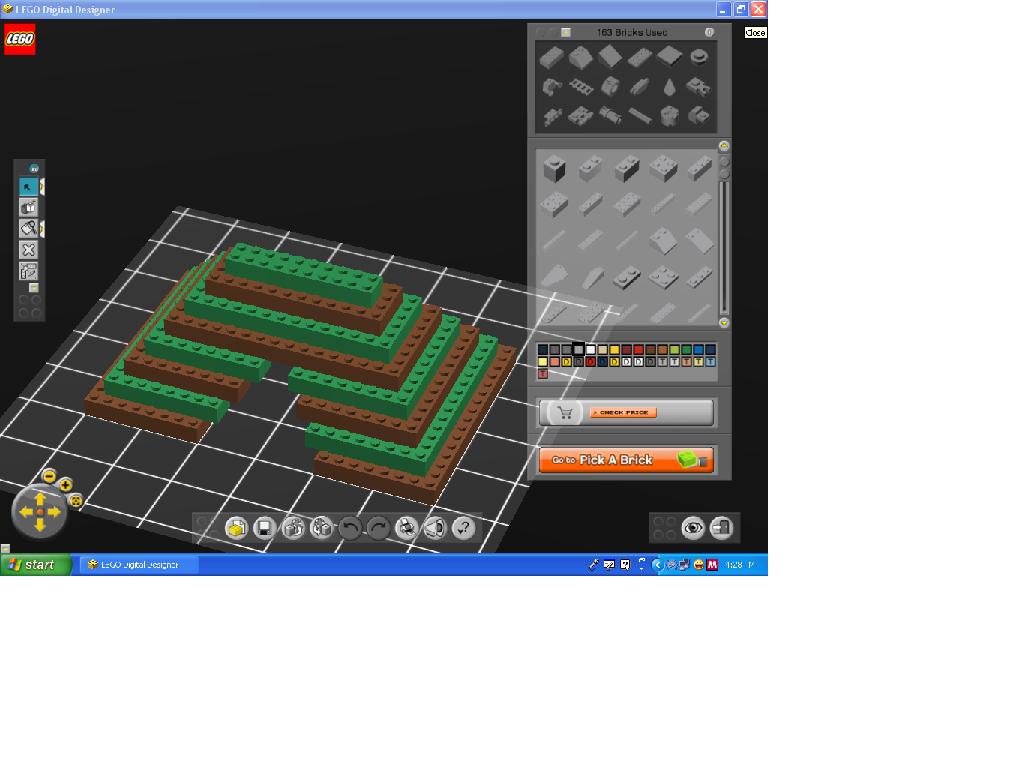This screenshot has width=1024, height=768.
Task: Pick the white color swatch
Action: click(590, 350)
